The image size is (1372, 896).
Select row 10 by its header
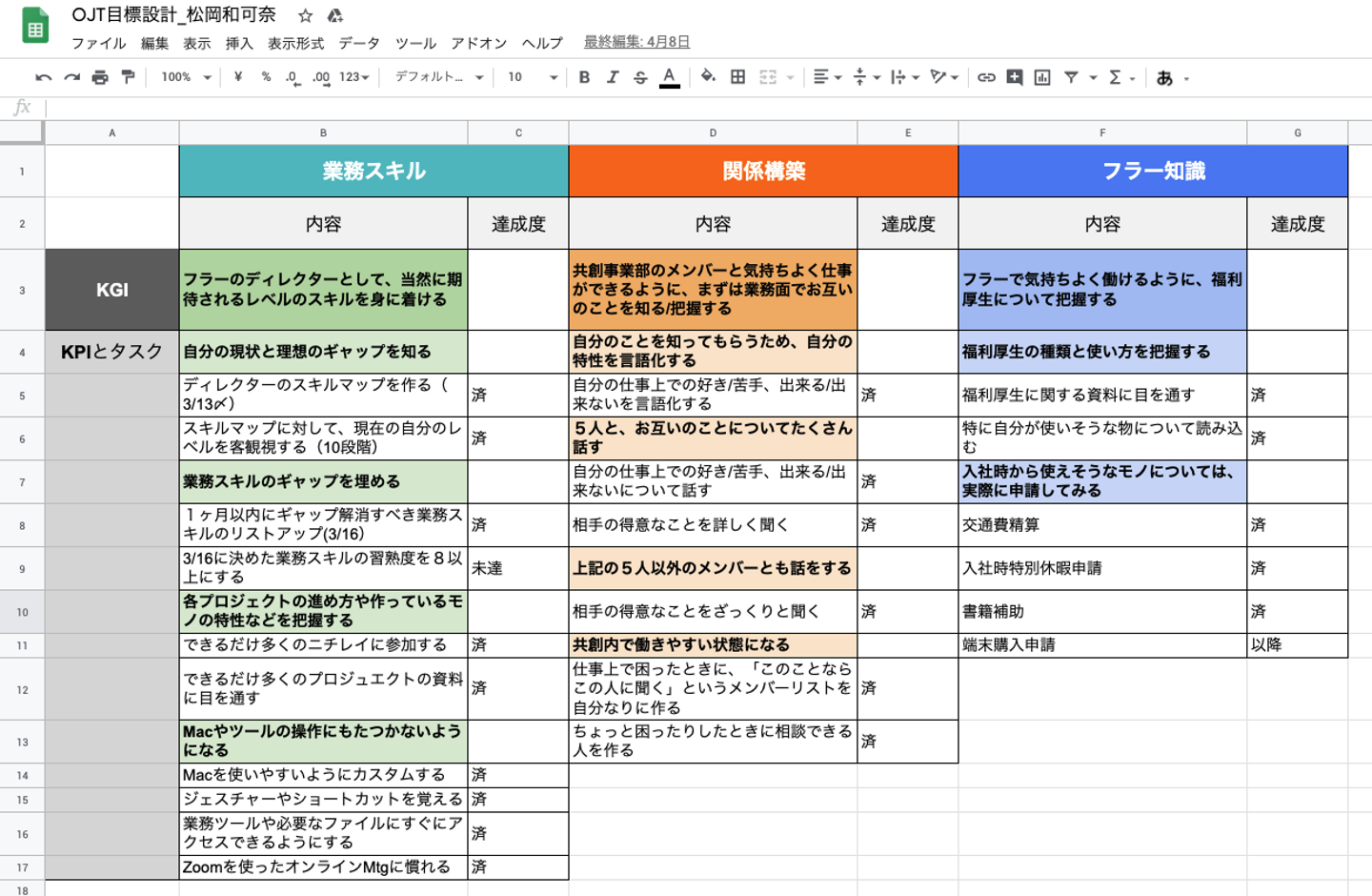(x=22, y=612)
